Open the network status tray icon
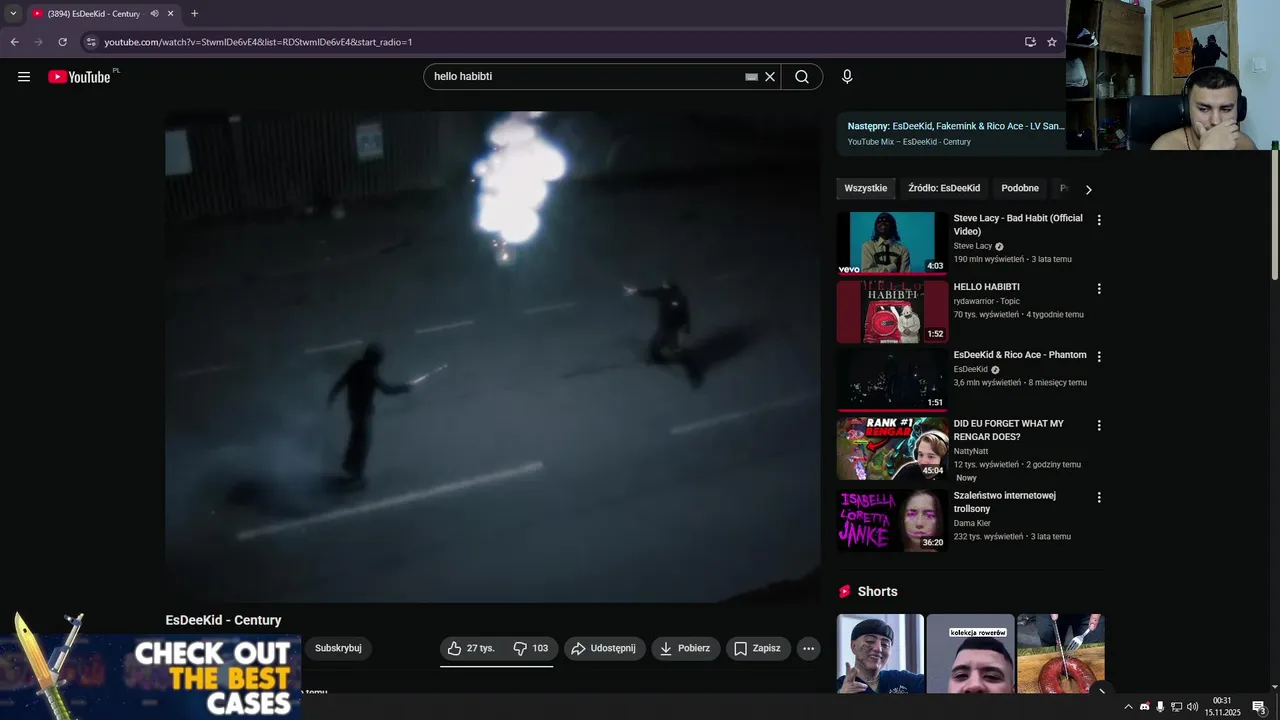Viewport: 1280px width, 720px height. point(1176,707)
